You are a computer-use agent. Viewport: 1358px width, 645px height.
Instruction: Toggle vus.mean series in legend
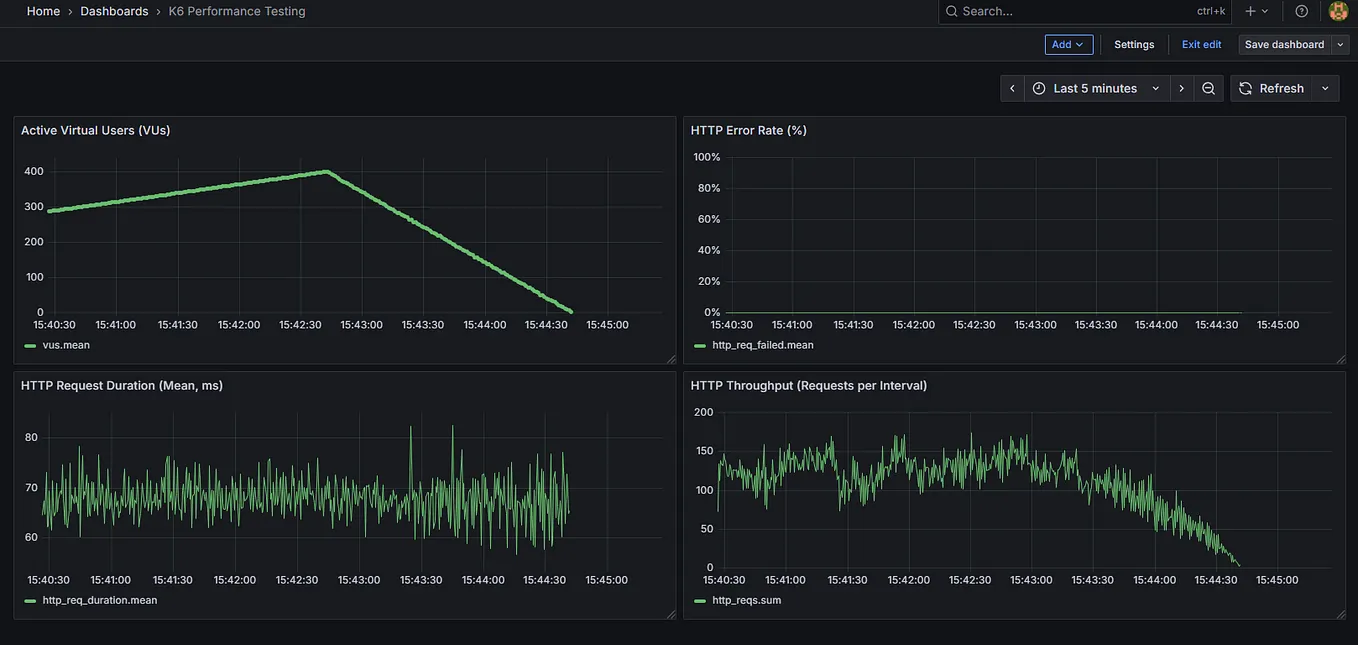point(66,345)
